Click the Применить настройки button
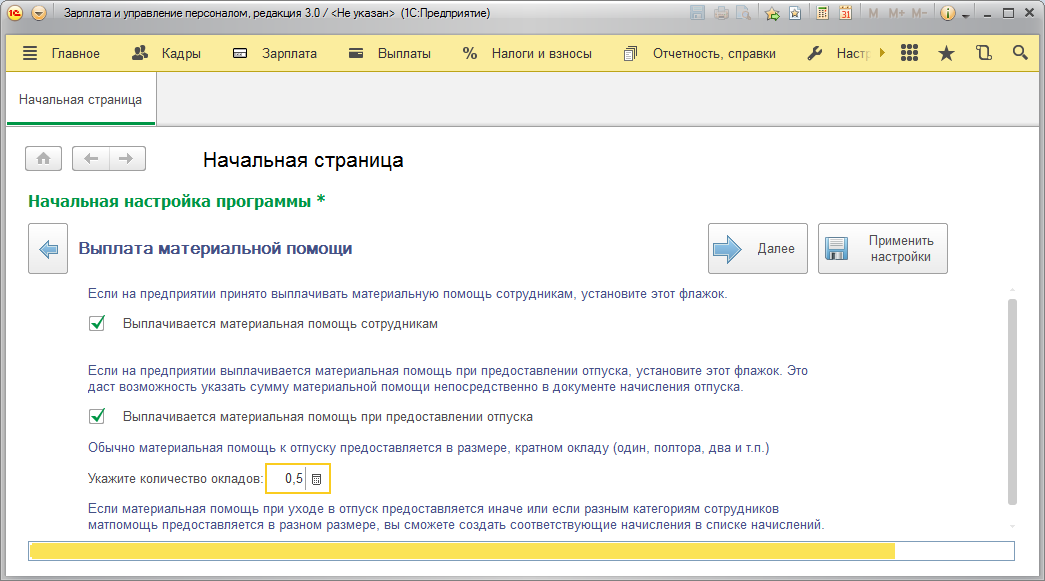1045x581 pixels. (882, 249)
